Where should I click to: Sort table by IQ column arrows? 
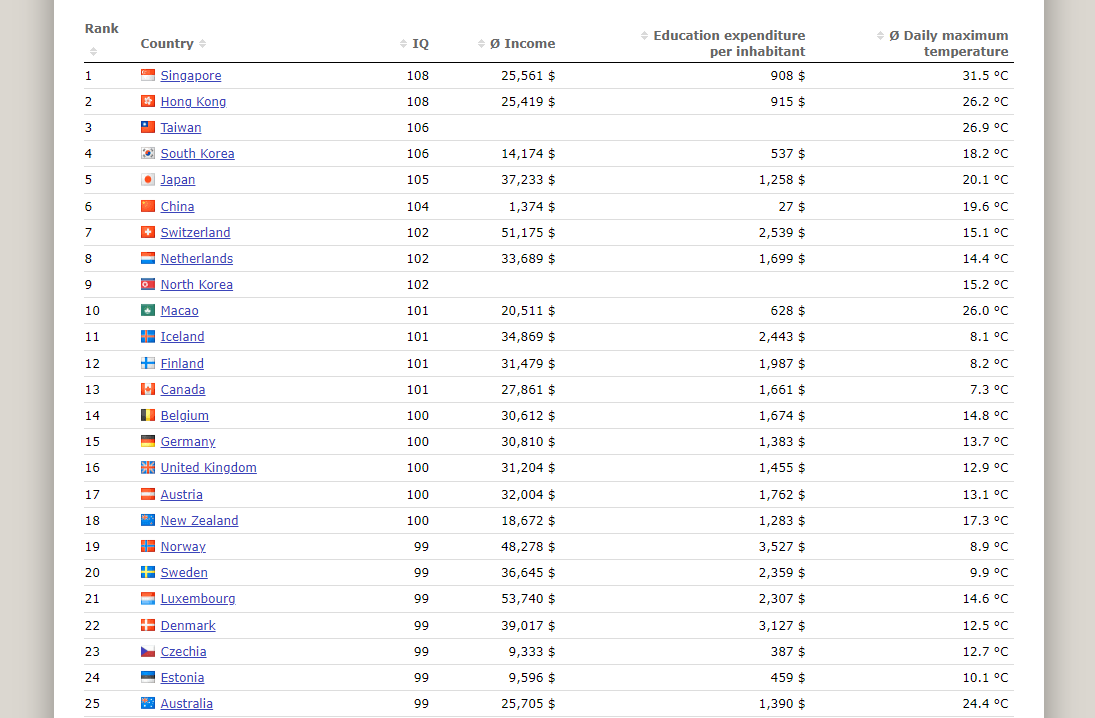coord(403,43)
